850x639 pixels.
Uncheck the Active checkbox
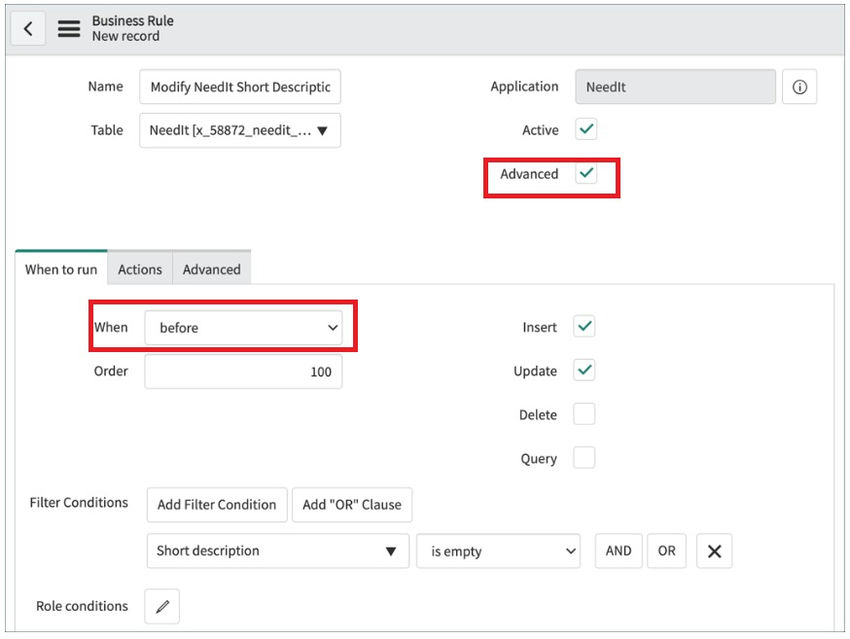pos(586,129)
